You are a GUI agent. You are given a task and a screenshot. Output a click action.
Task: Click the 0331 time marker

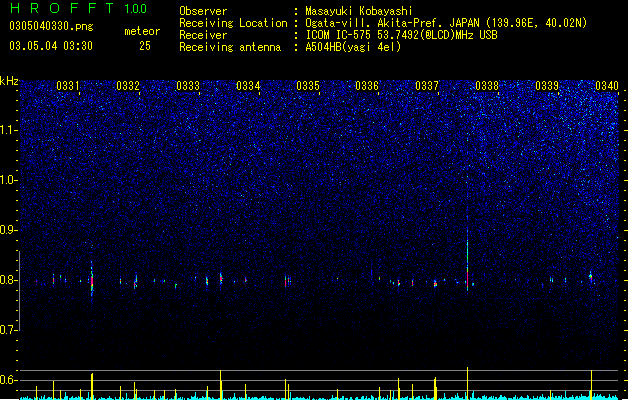coord(68,86)
